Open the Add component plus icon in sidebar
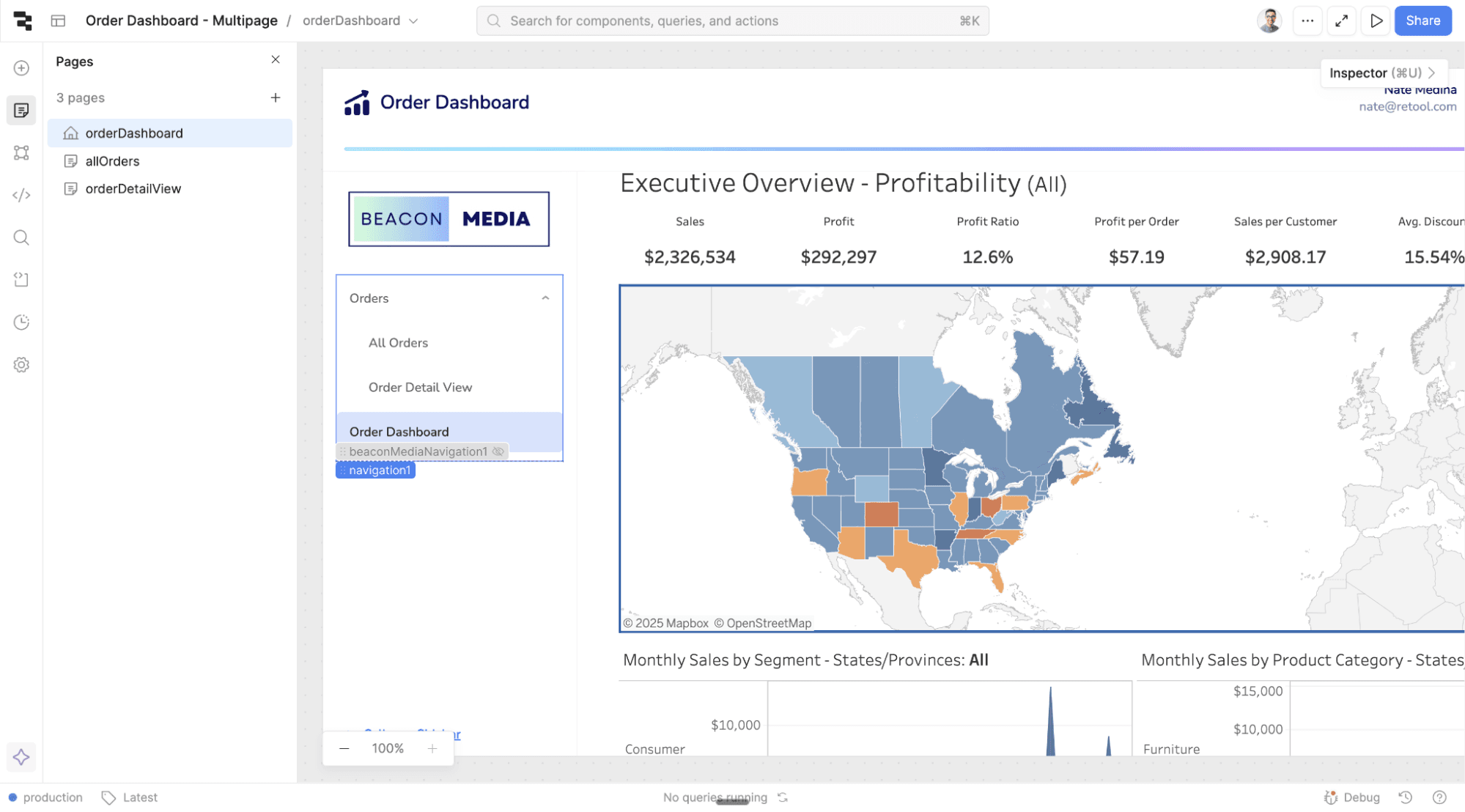1465x812 pixels. point(21,68)
